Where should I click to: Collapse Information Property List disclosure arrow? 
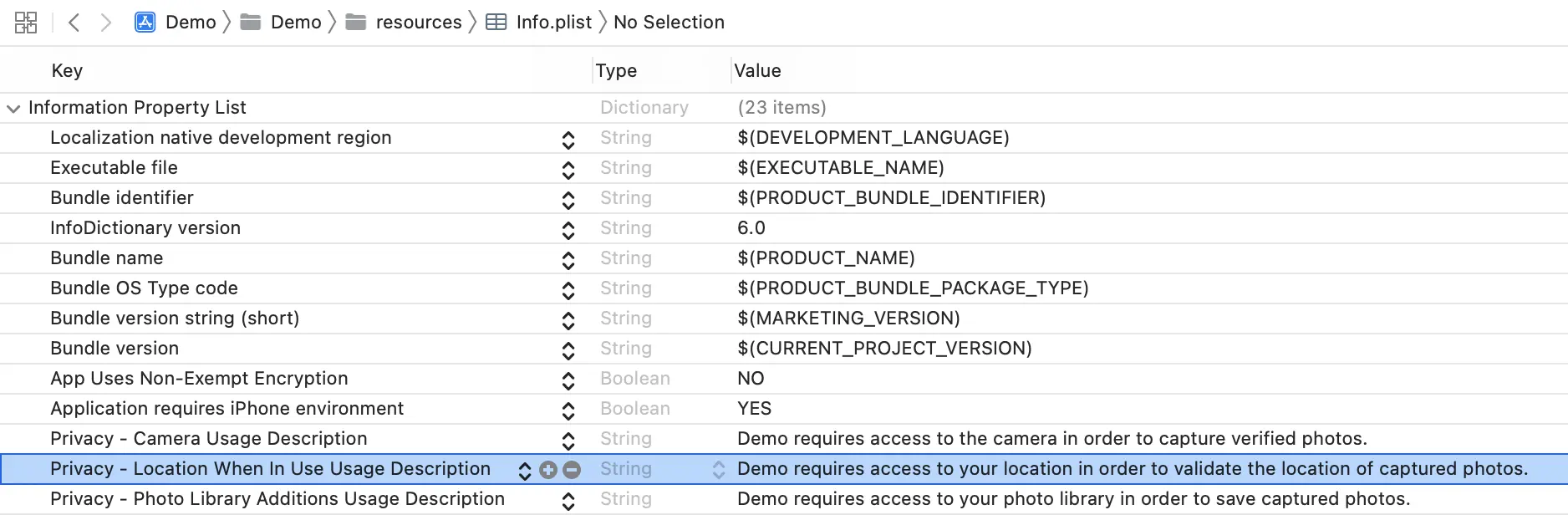[13, 109]
